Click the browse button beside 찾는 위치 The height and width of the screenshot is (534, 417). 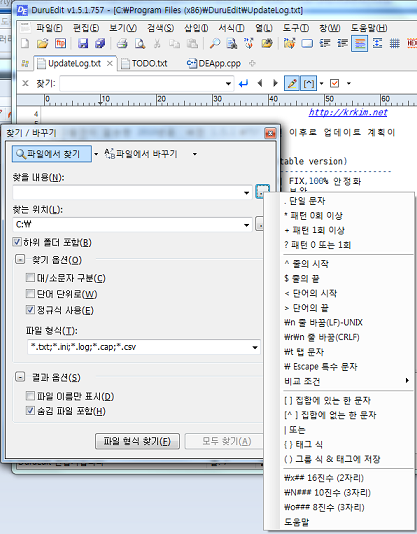(x=259, y=224)
